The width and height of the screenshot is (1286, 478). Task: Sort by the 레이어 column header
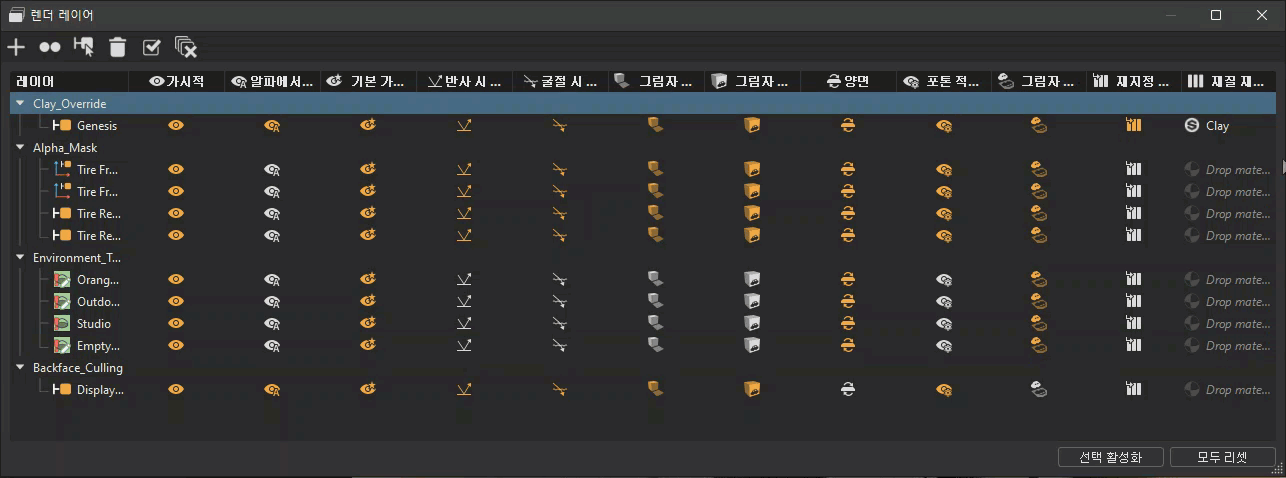point(69,82)
